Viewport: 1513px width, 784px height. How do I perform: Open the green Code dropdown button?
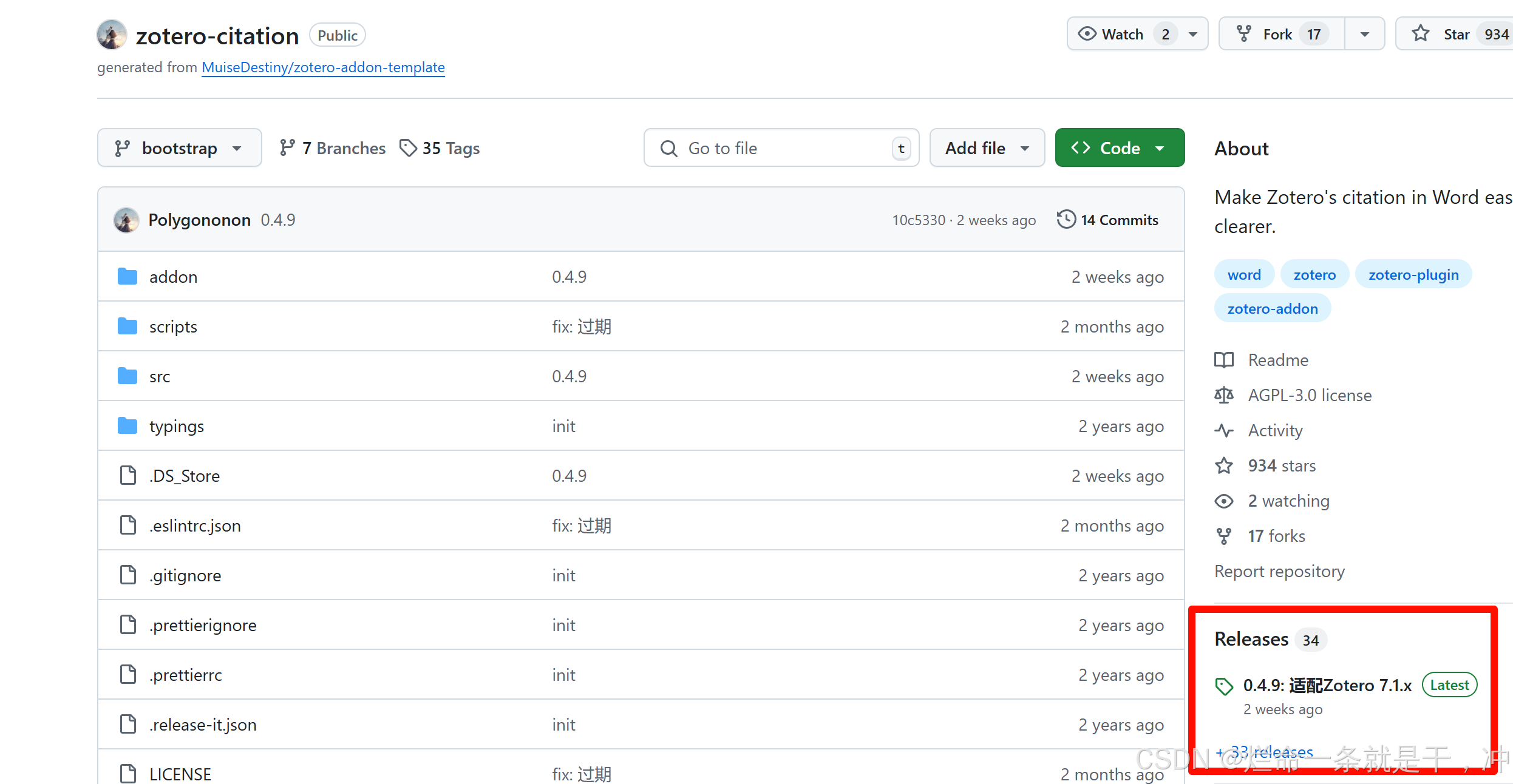[1119, 148]
